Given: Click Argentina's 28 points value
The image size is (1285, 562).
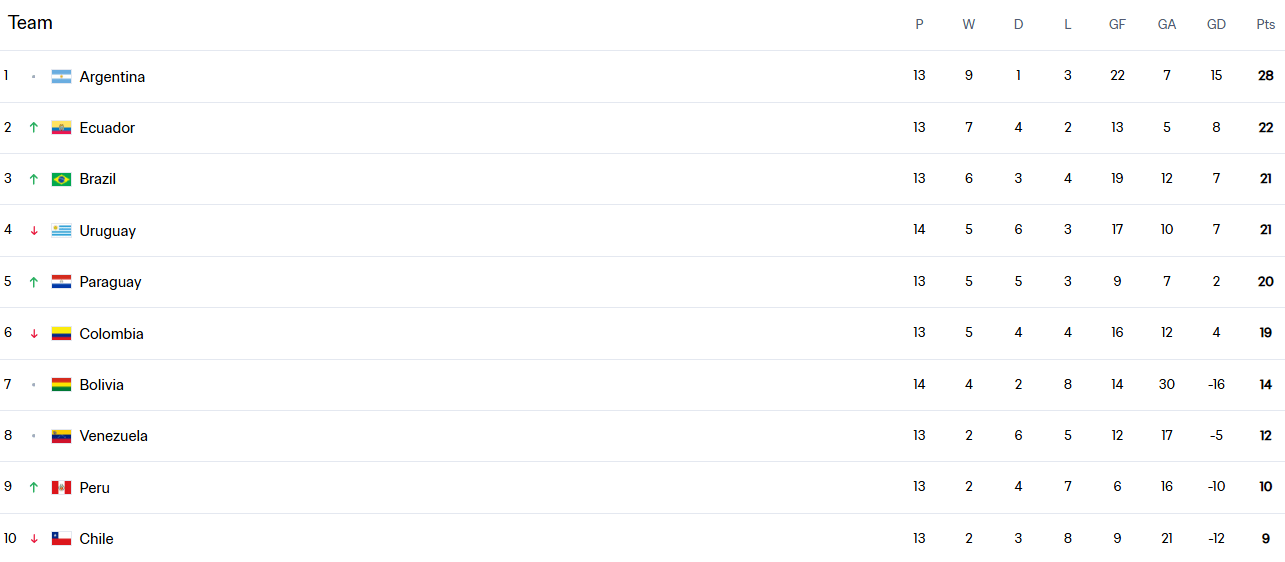Looking at the screenshot, I should (x=1265, y=76).
